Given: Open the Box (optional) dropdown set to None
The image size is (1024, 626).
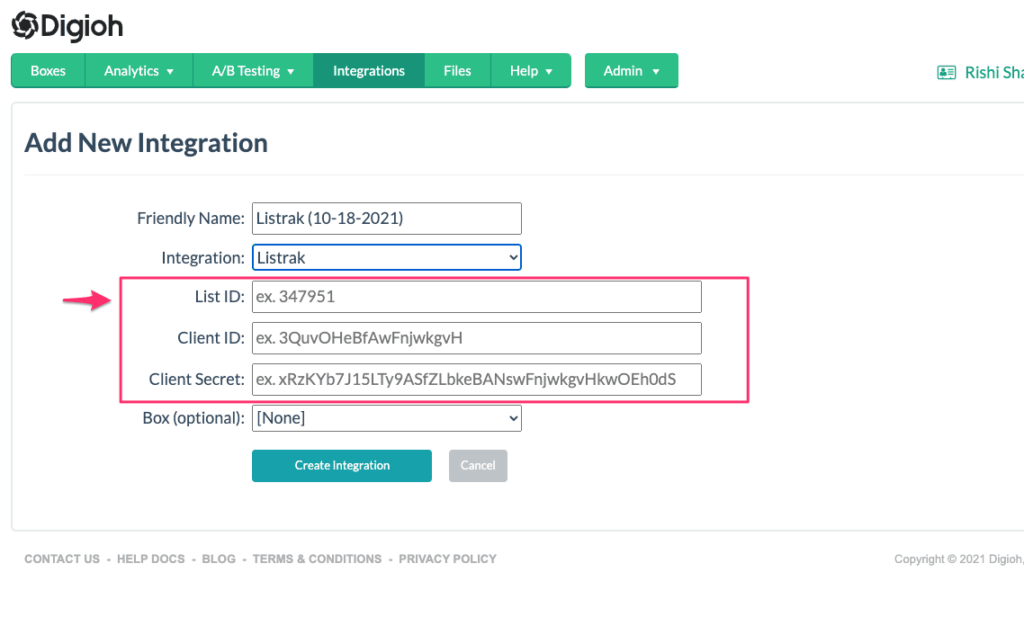Looking at the screenshot, I should click(386, 417).
